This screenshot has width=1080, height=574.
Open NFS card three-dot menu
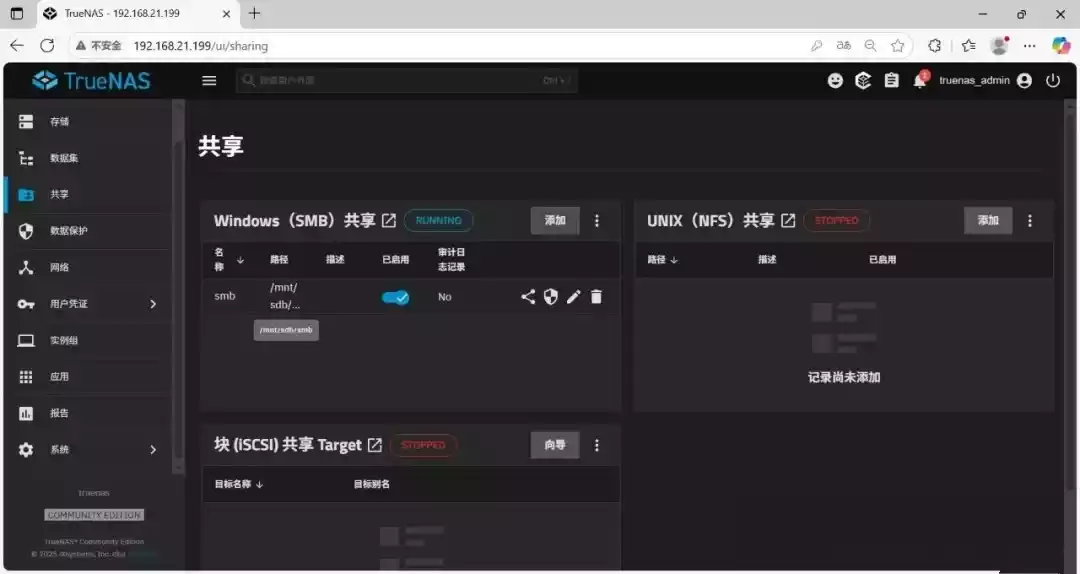pos(1030,221)
